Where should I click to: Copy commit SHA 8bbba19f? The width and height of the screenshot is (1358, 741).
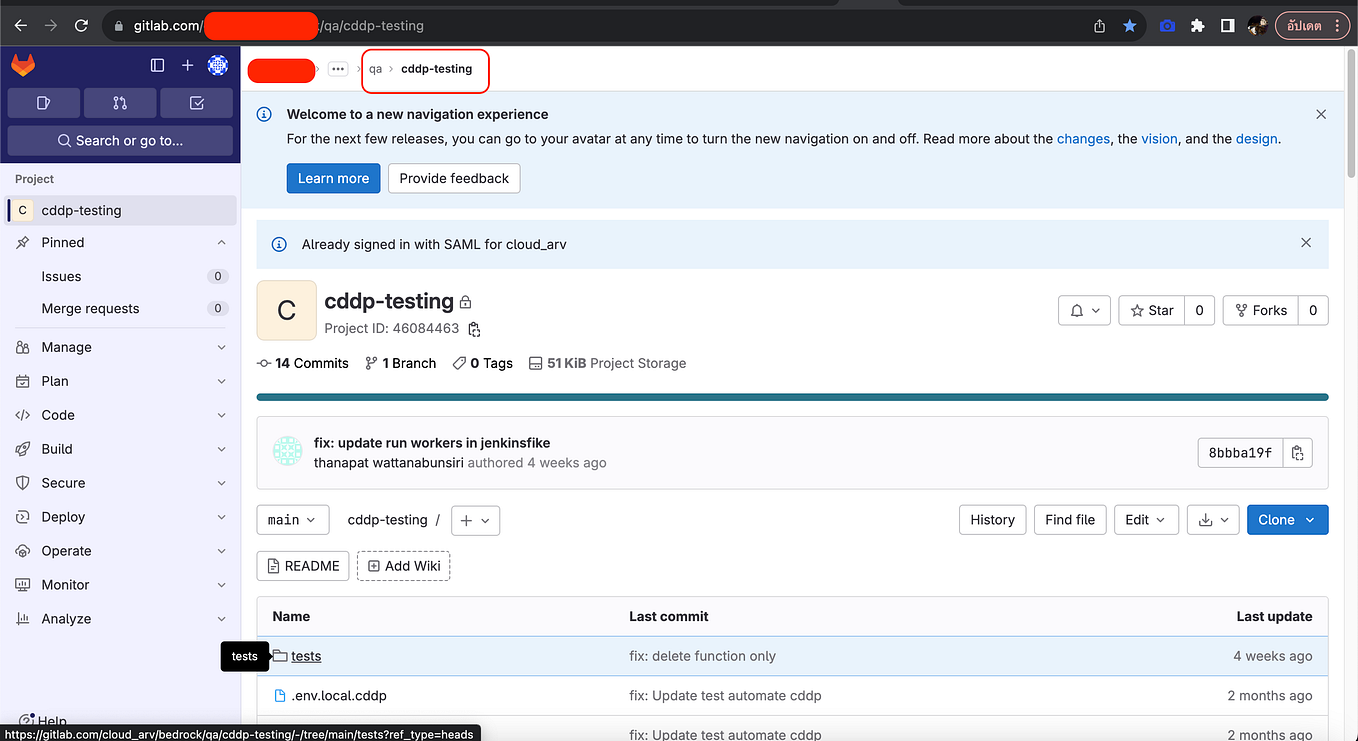point(1297,453)
